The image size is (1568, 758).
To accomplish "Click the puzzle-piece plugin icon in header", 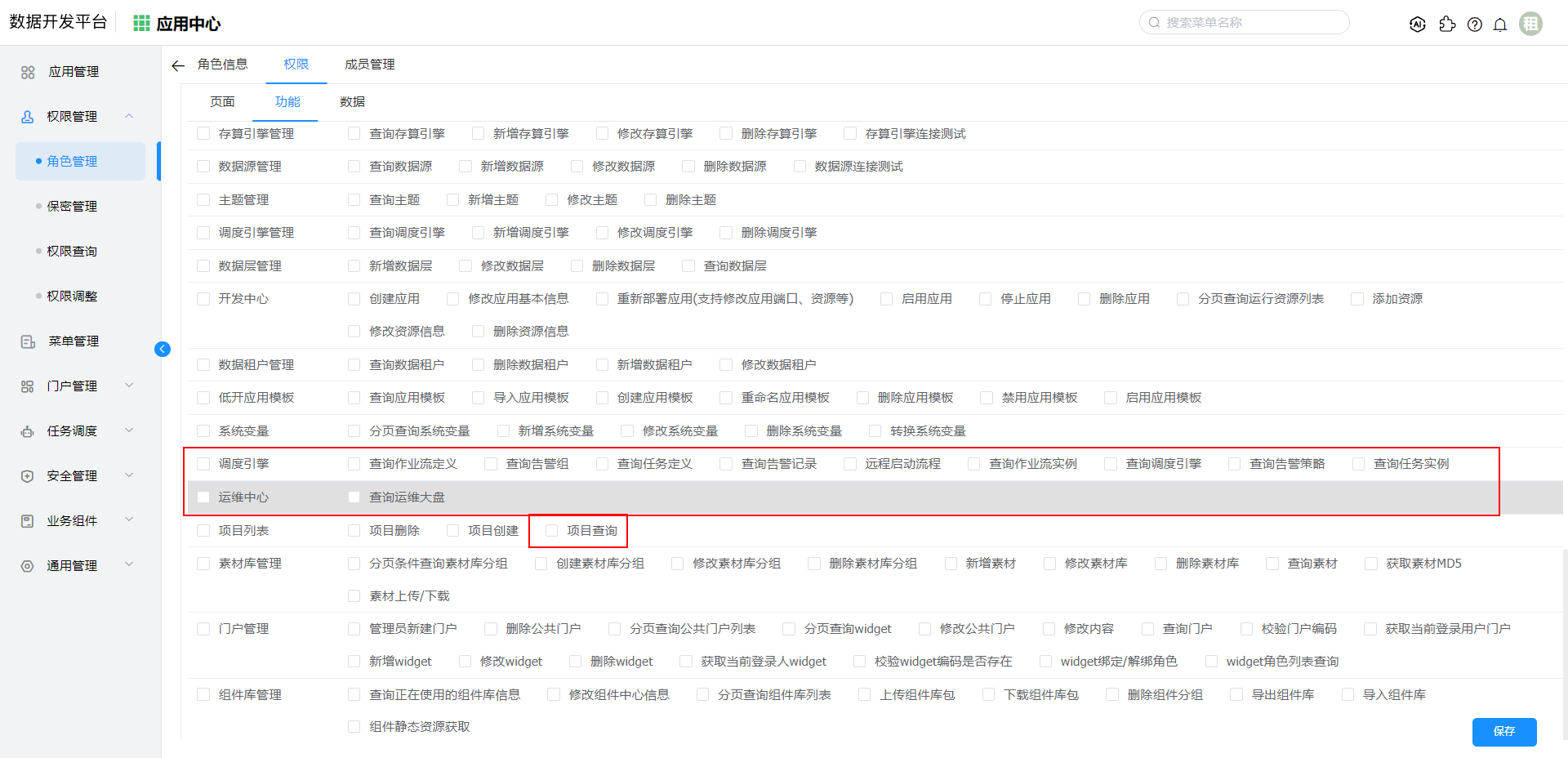I will click(1447, 25).
